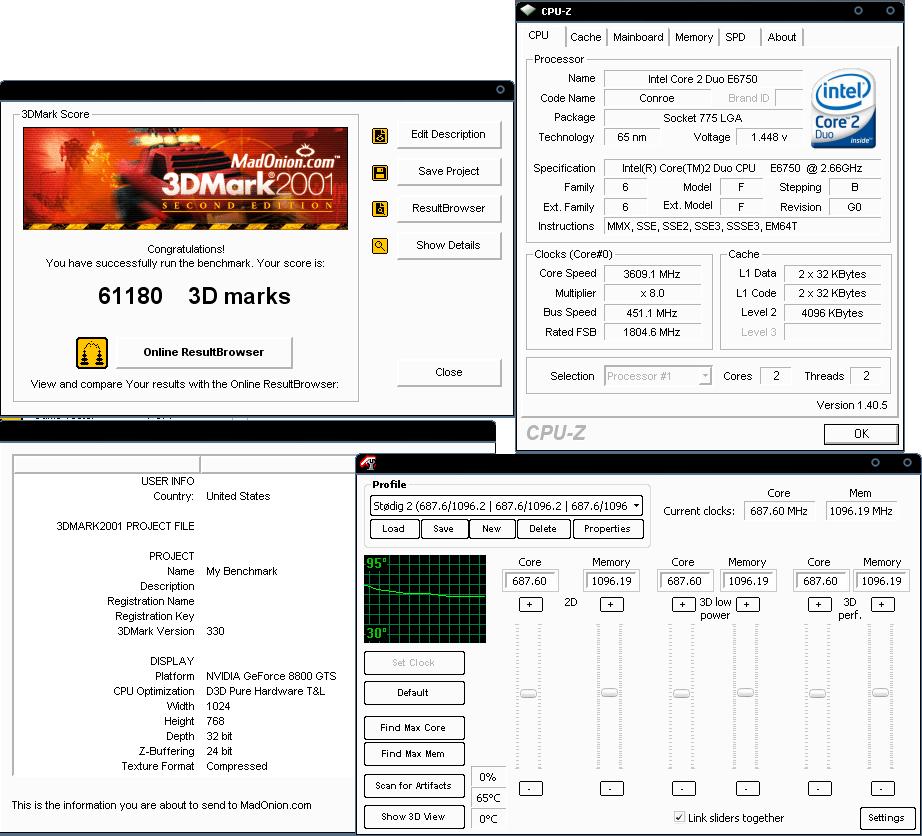Click the temperature graph in ATI Tool
This screenshot has width=922, height=836.
[x=425, y=598]
